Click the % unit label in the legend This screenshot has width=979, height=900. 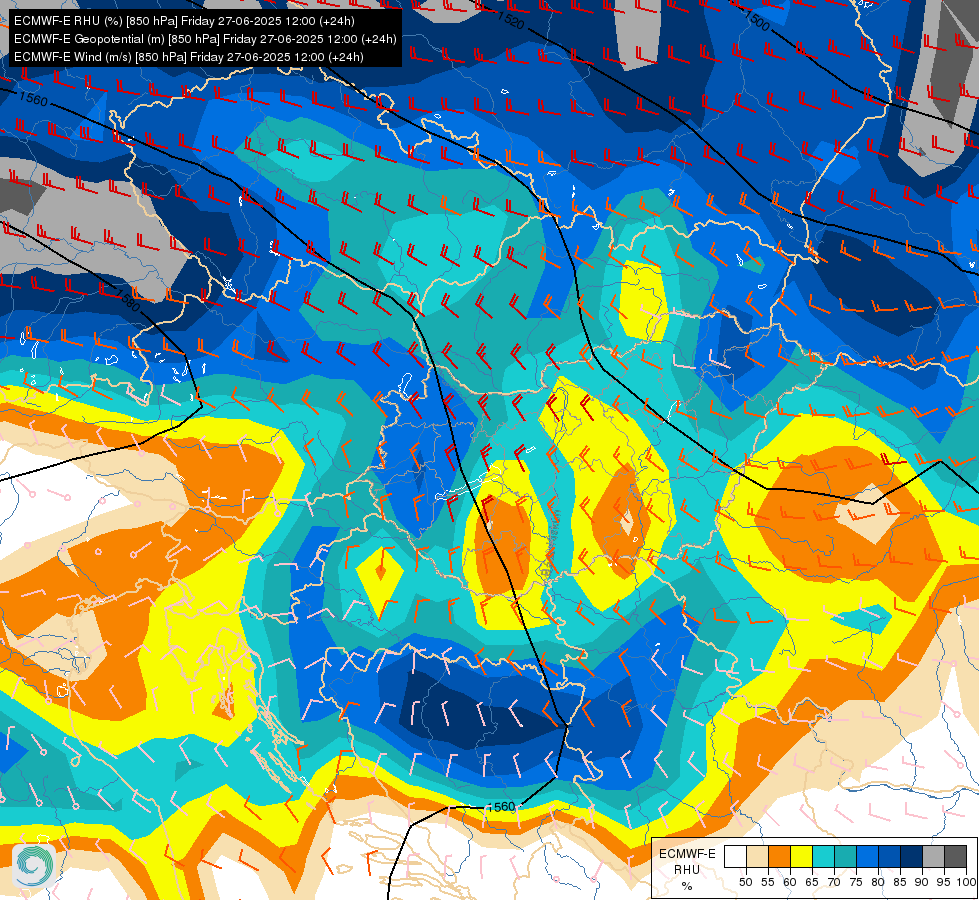coord(687,886)
